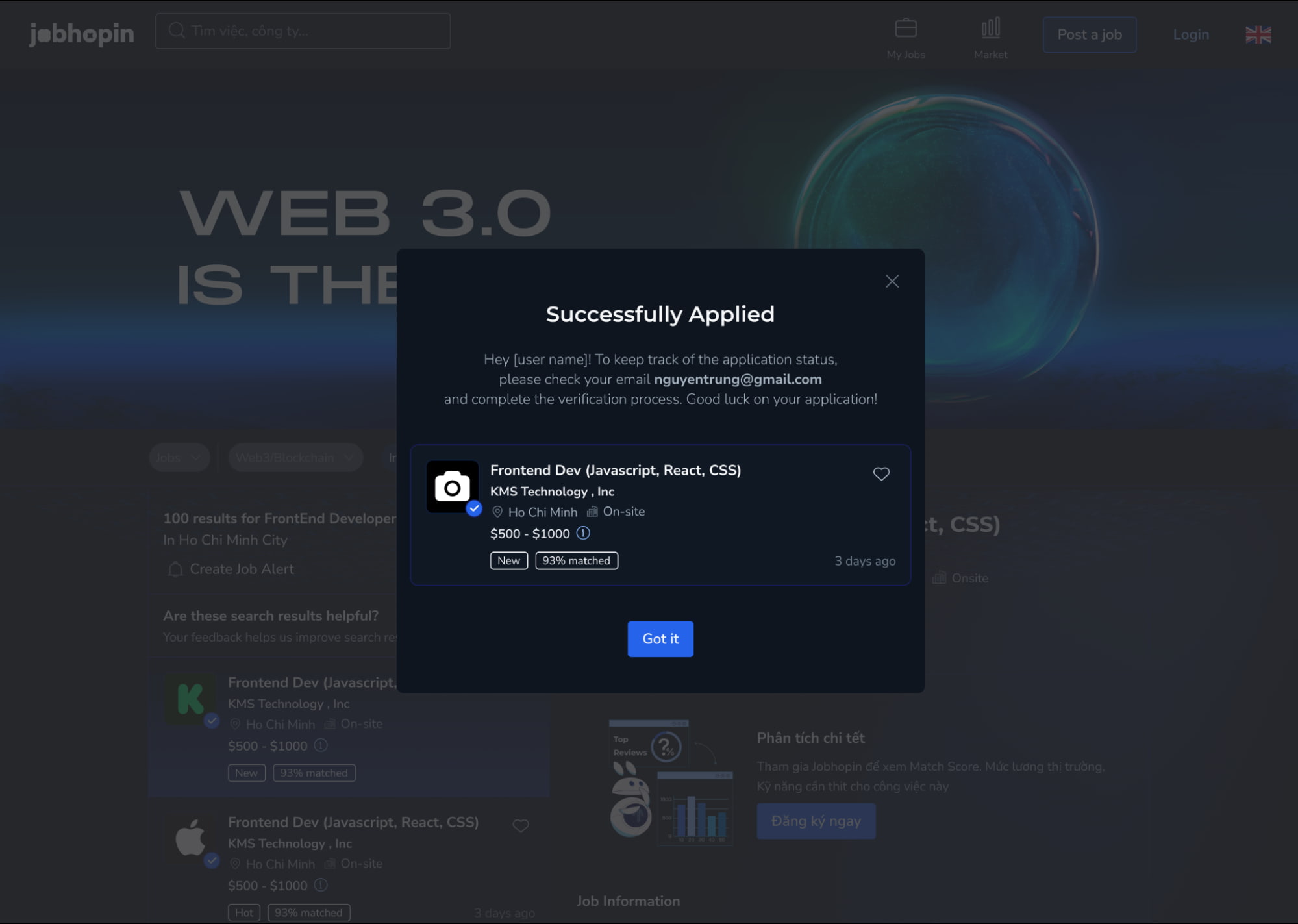Click Got it to dismiss success modal

click(x=660, y=639)
